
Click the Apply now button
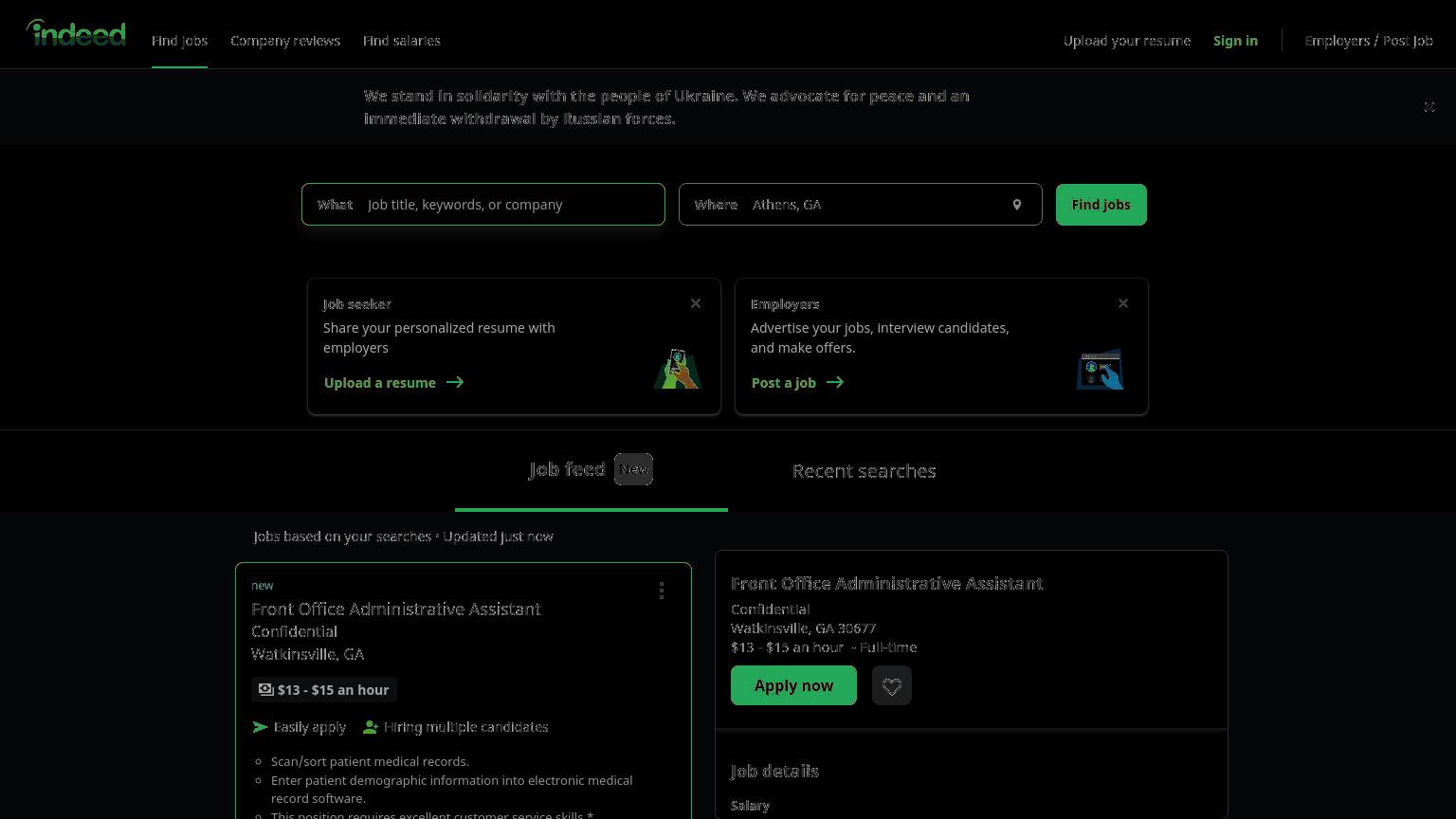(x=793, y=685)
